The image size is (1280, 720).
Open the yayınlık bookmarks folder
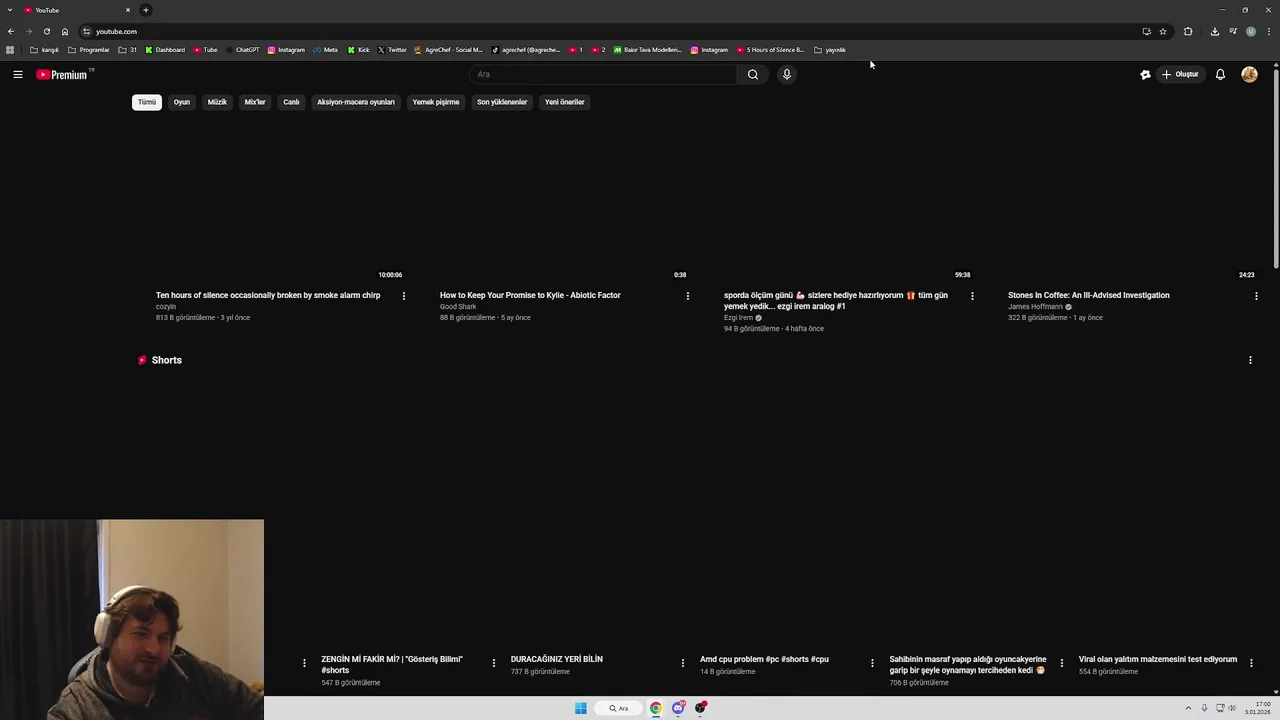point(830,50)
